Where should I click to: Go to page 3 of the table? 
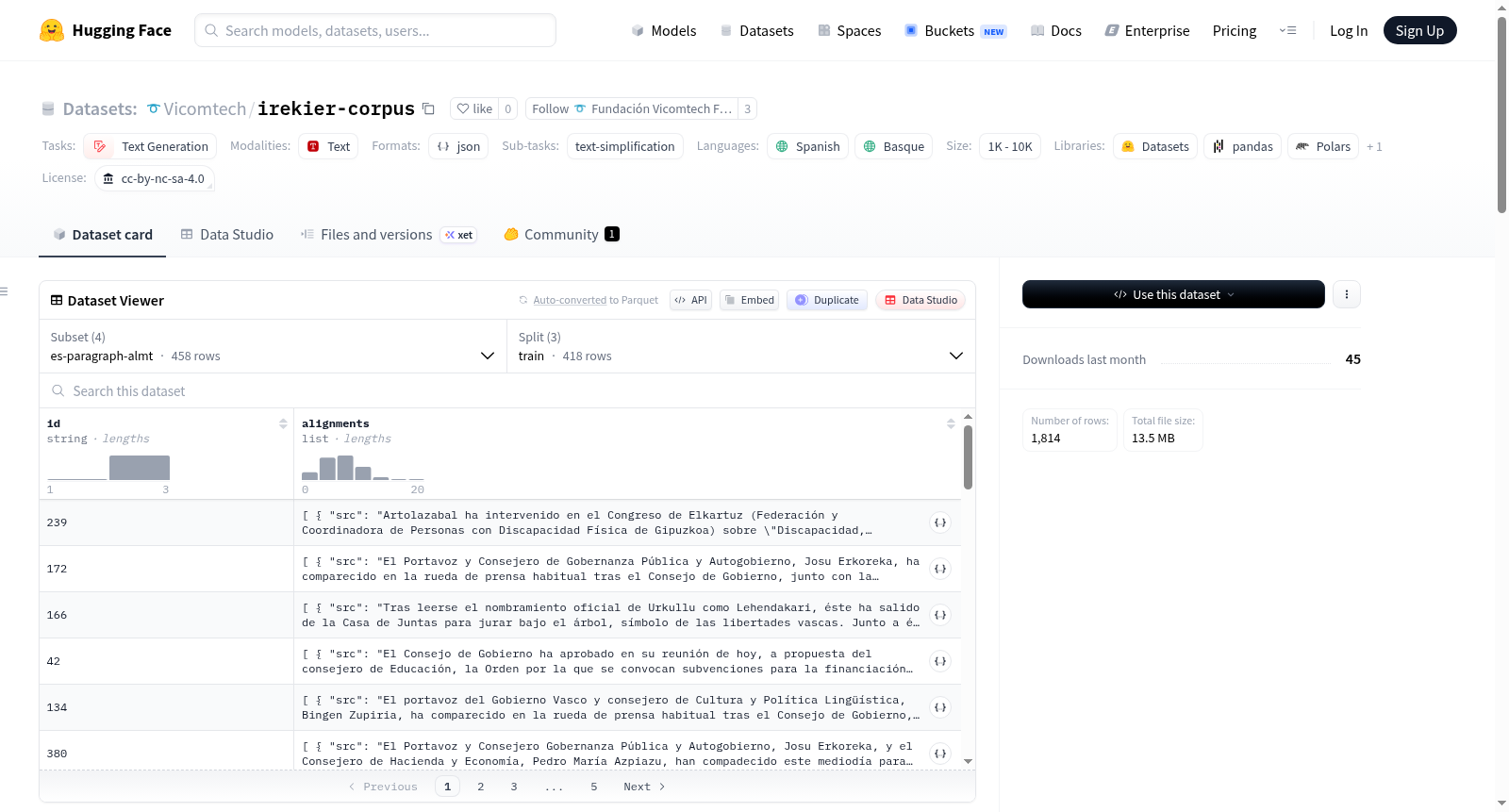pos(514,787)
